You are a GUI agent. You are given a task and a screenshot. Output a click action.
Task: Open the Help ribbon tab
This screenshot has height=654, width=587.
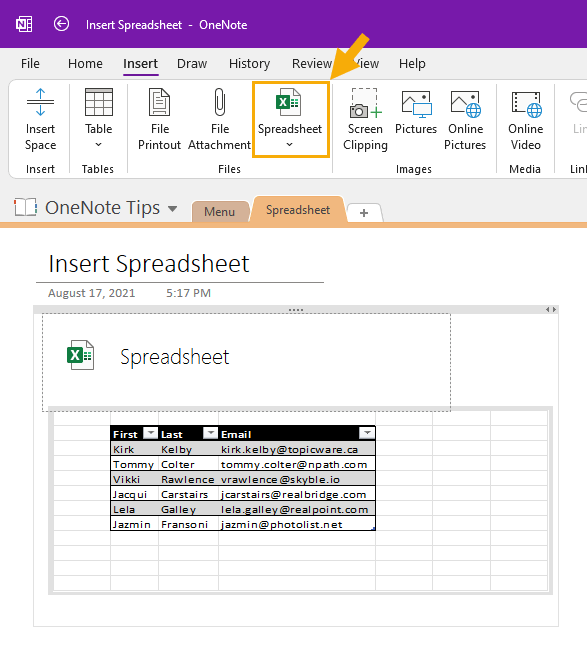pyautogui.click(x=412, y=63)
